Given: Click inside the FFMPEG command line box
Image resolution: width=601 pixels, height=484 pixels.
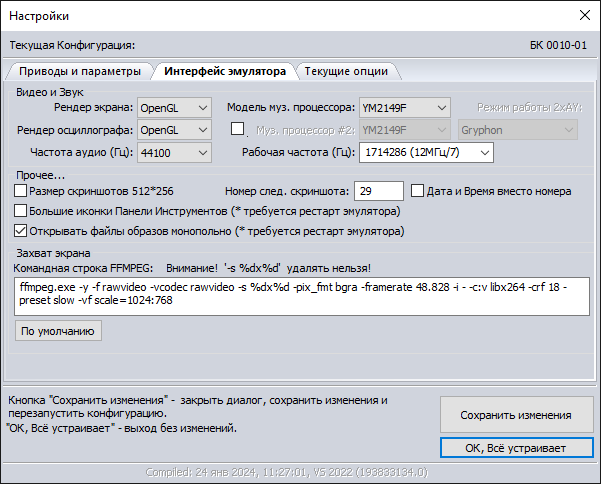Looking at the screenshot, I should tap(300, 294).
